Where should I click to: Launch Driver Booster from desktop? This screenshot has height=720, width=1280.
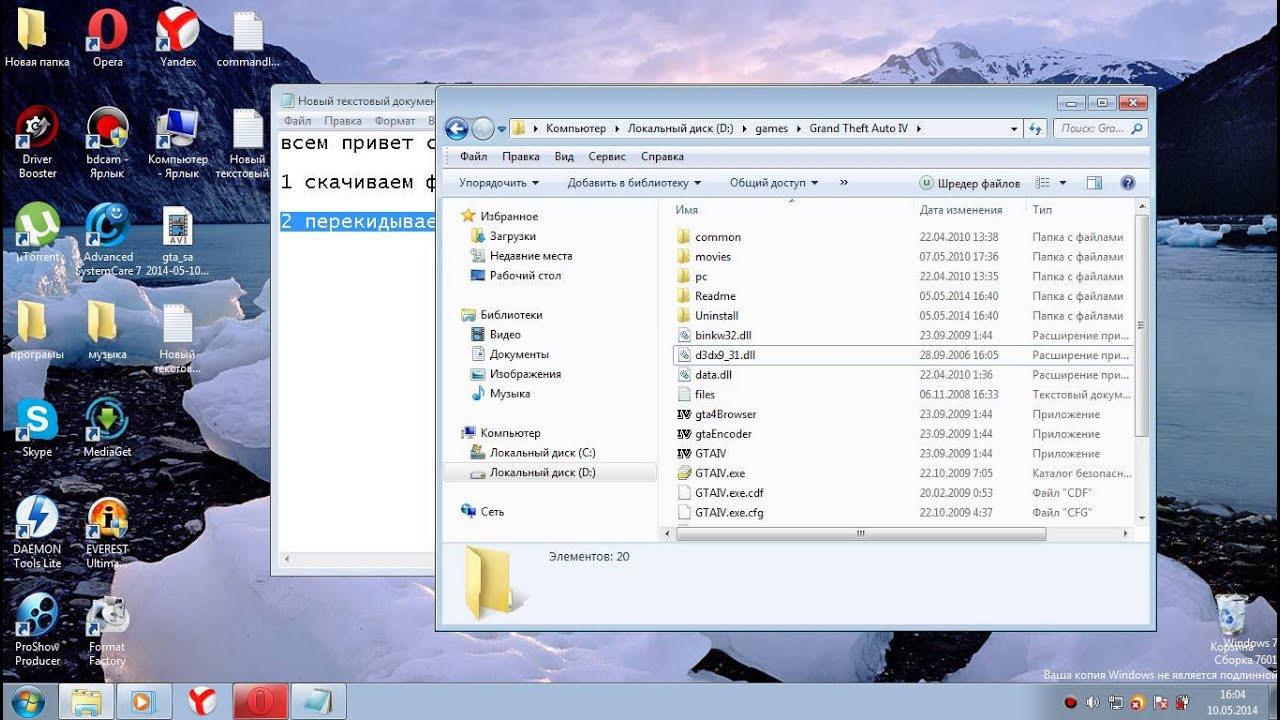pyautogui.click(x=37, y=143)
